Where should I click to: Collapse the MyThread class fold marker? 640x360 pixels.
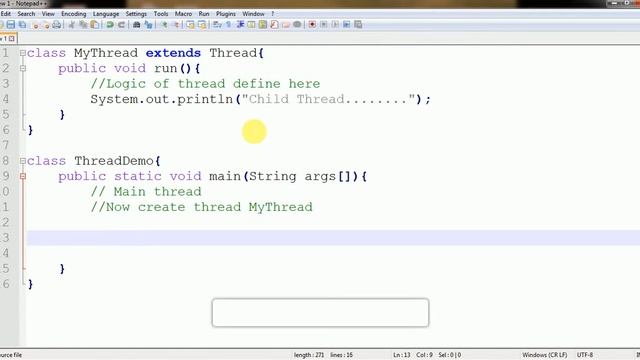click(23, 53)
